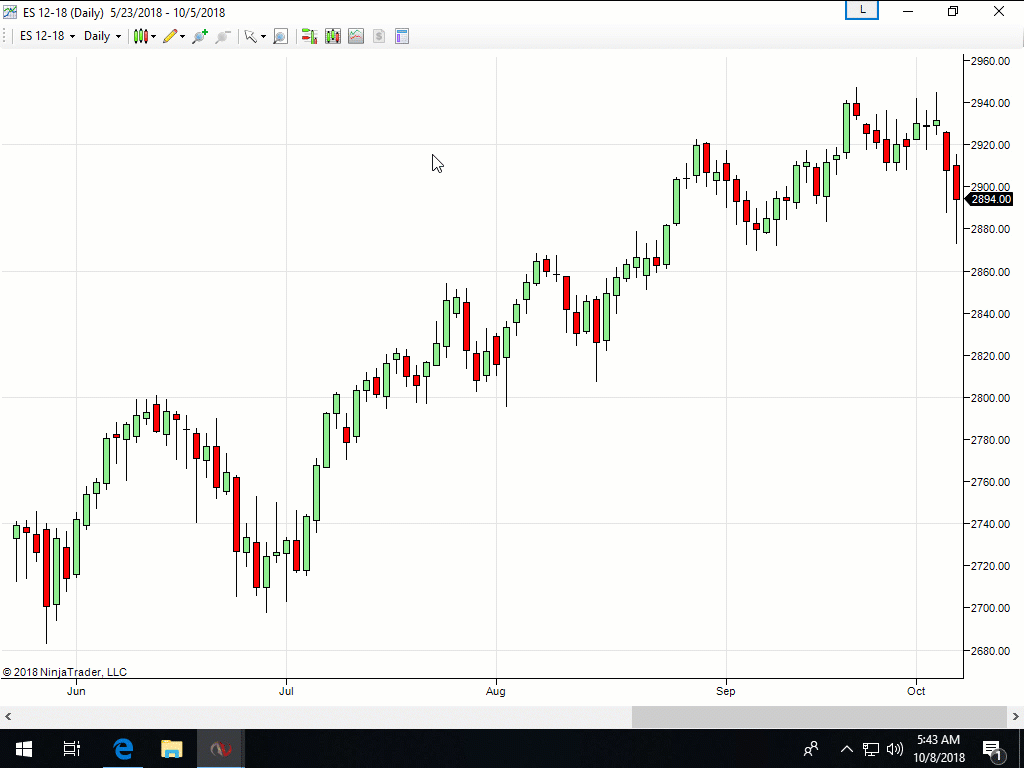
Task: Expand the drawing tools dropdown arrow
Action: (x=182, y=37)
